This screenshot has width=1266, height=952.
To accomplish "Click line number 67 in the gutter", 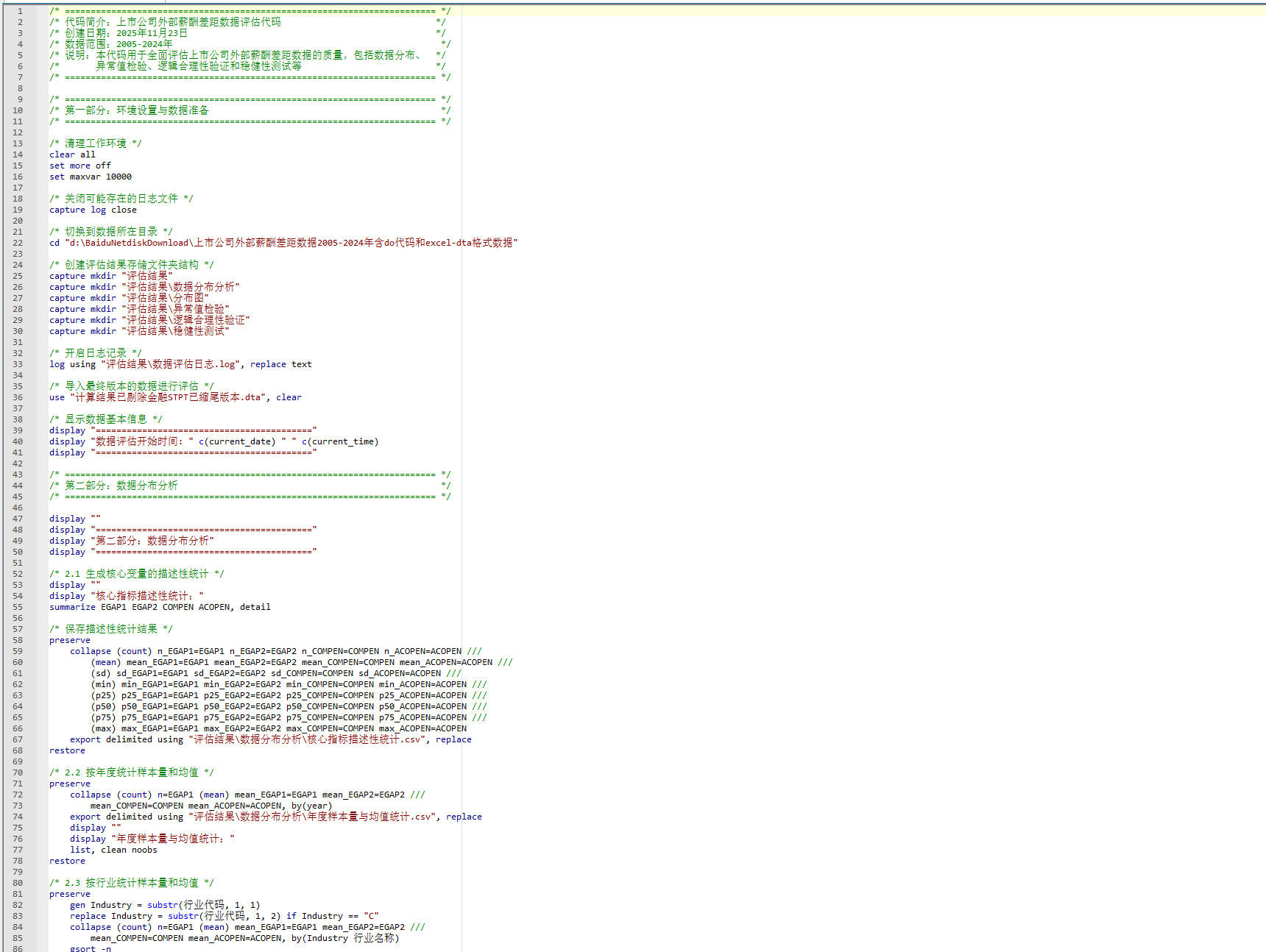I will point(18,739).
